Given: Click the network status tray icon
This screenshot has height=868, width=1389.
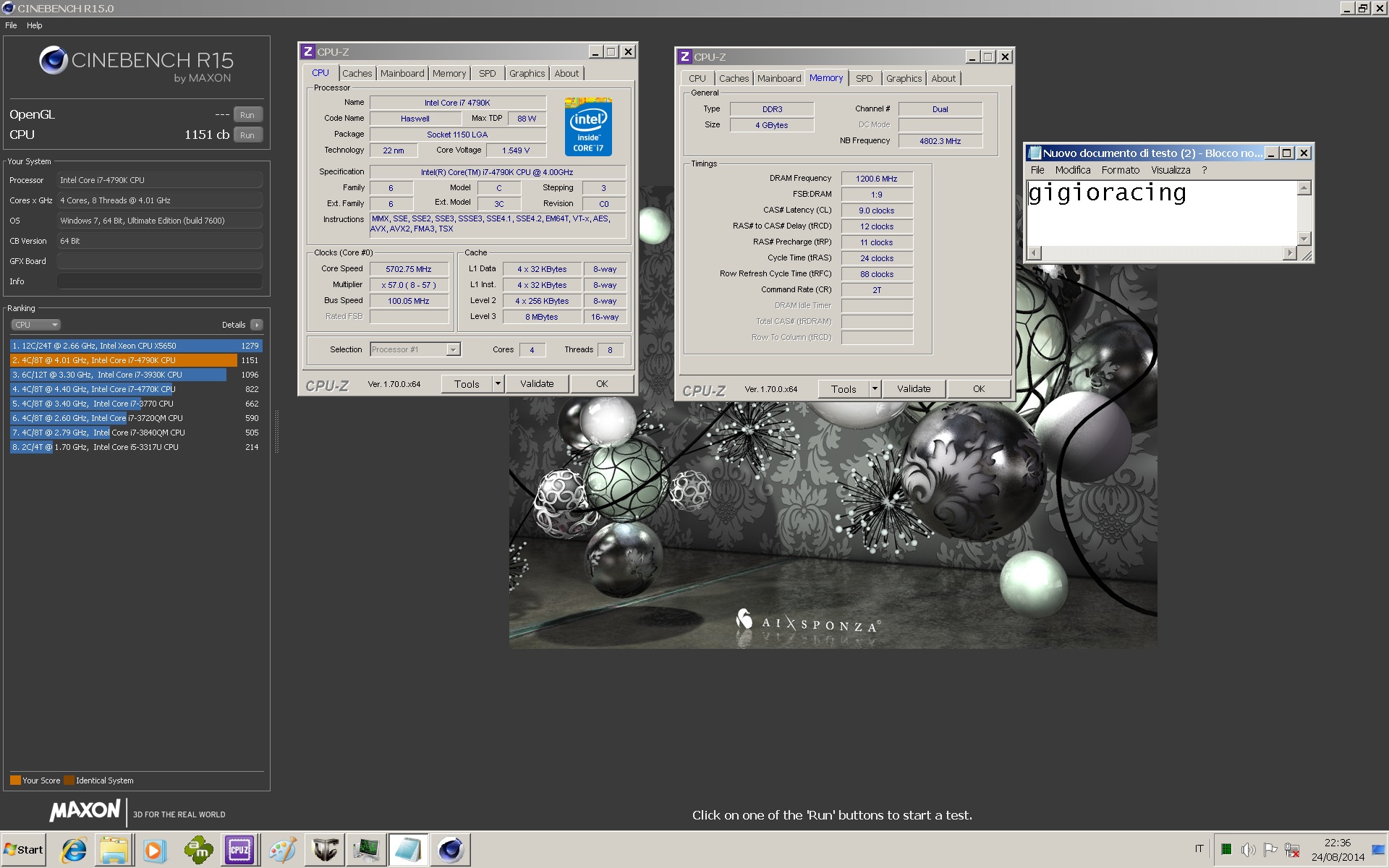Looking at the screenshot, I should [1293, 850].
